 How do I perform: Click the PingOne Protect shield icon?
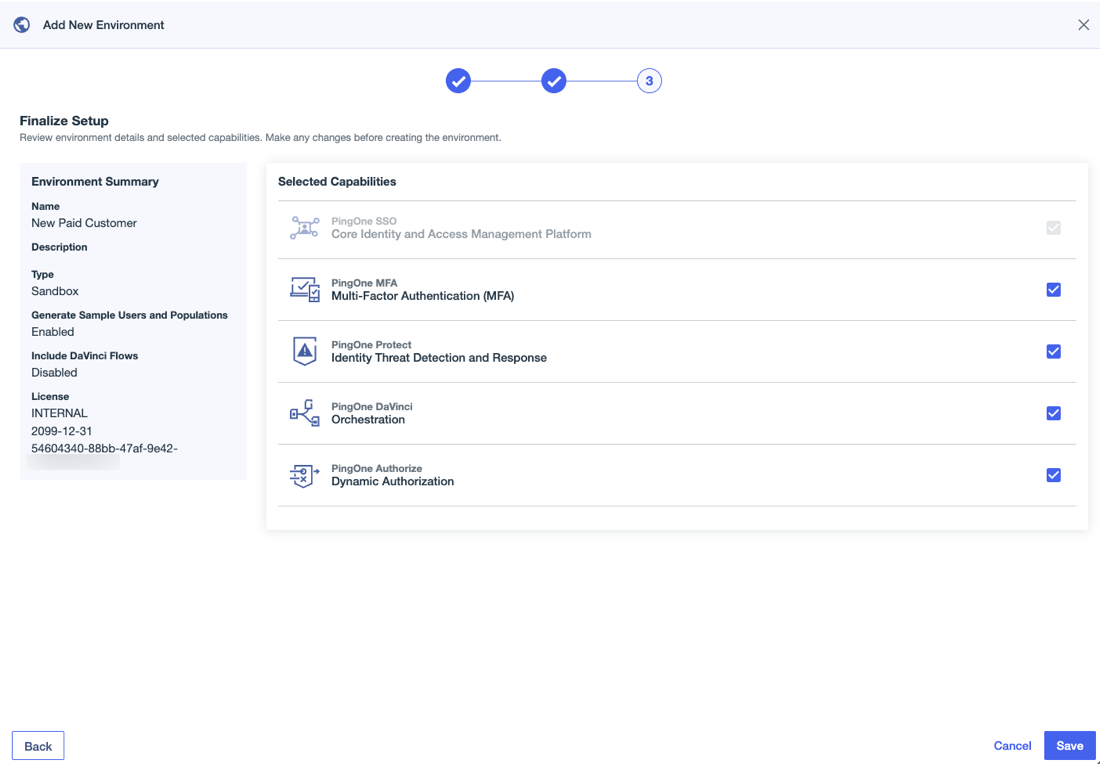[304, 351]
